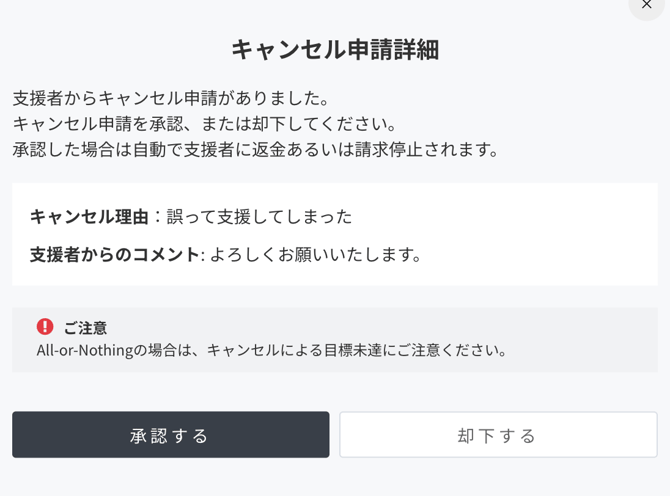Screen dimensions: 670x496
Task: Click the reason text 誤って支援してしまった
Action: pos(259,217)
